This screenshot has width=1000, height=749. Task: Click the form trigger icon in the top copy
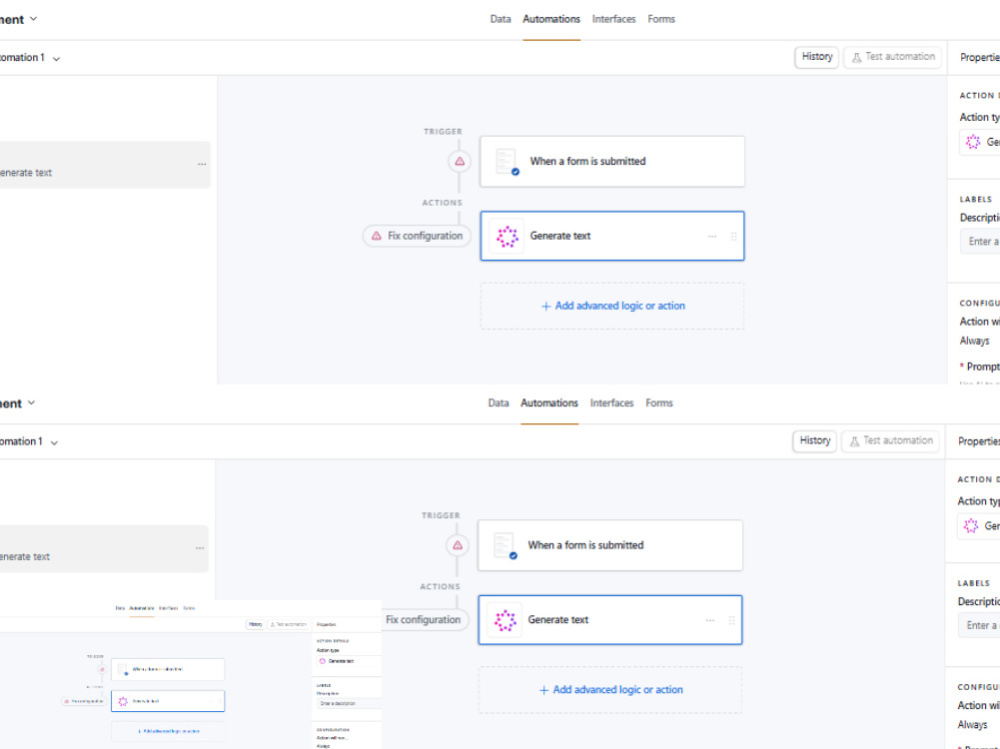pos(507,161)
